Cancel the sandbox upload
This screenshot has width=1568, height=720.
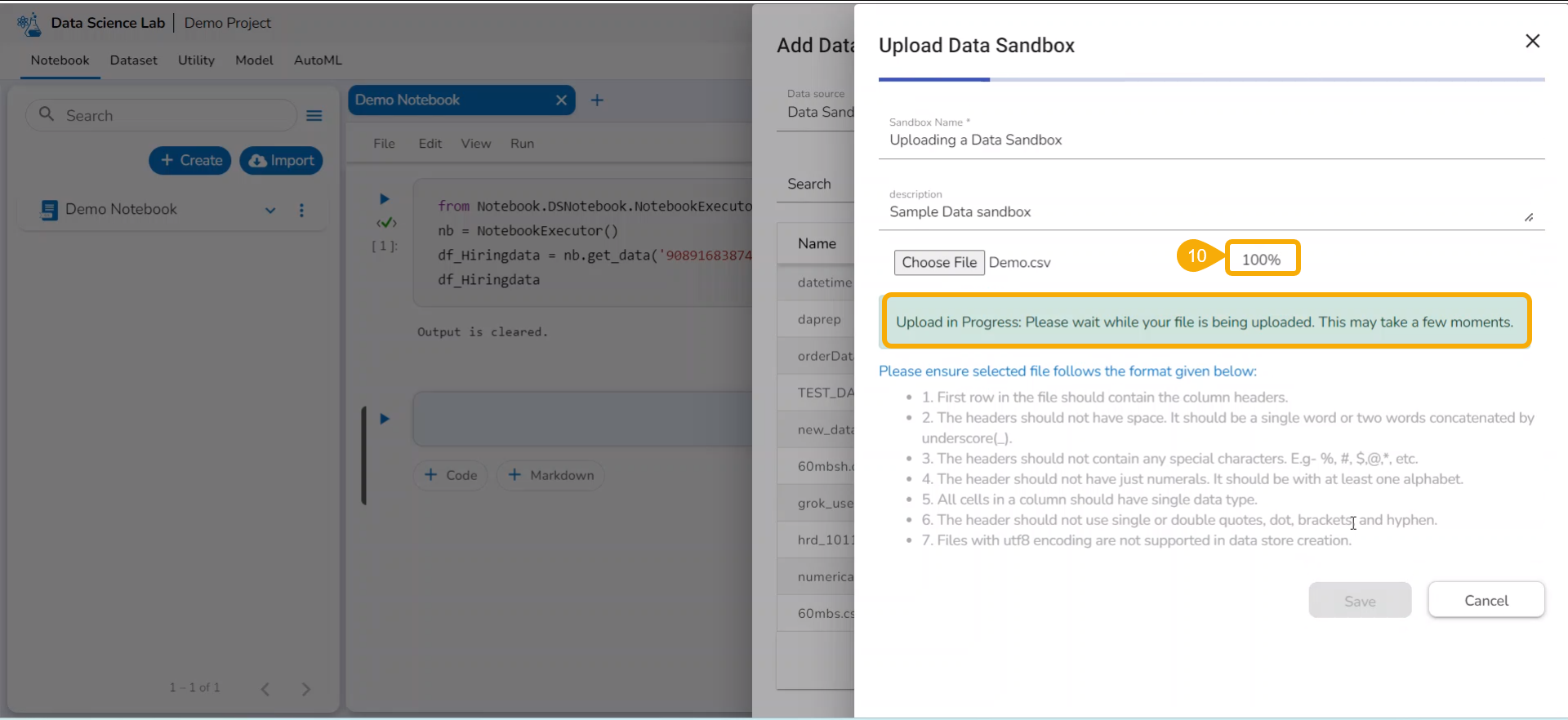pyautogui.click(x=1486, y=601)
